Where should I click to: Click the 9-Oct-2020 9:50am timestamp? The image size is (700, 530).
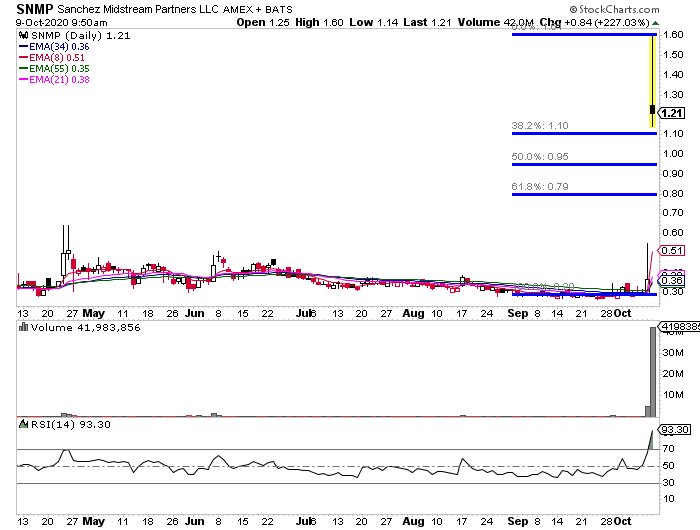pyautogui.click(x=62, y=23)
